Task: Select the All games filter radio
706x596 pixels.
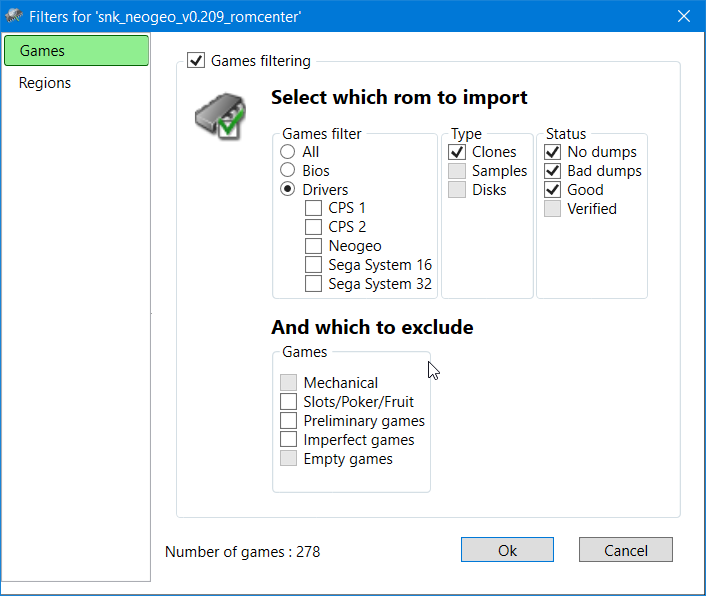Action: coord(288,152)
